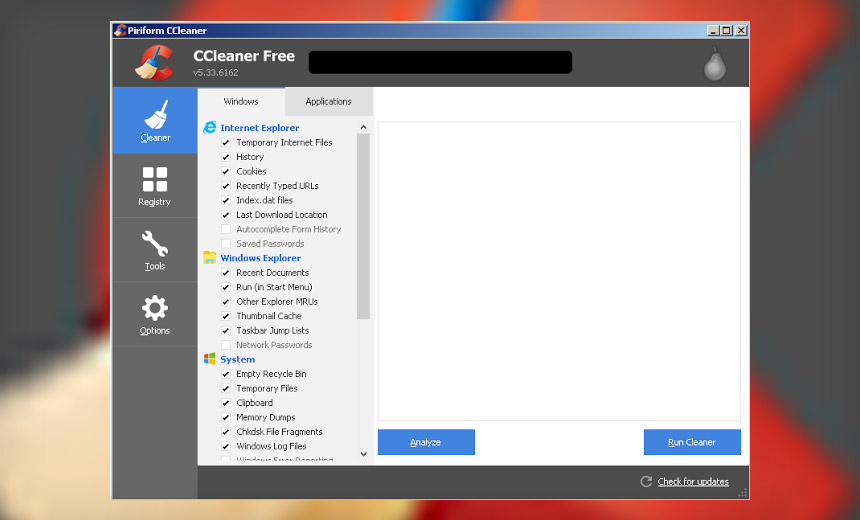
Task: Click the CCleaner Free title text
Action: click(x=244, y=56)
